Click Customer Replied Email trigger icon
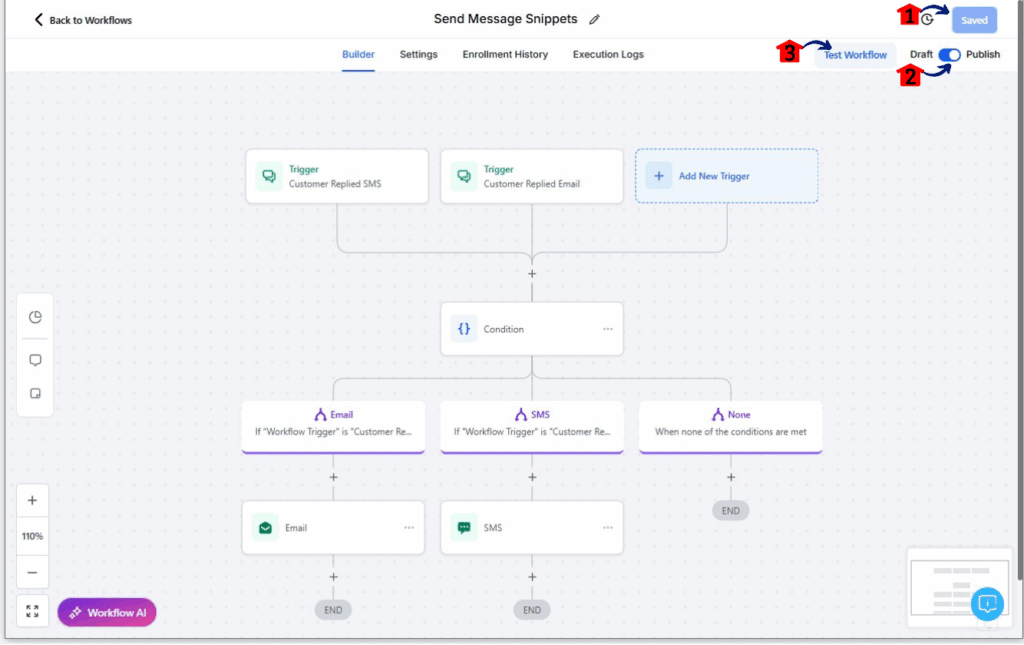The width and height of the screenshot is (1024, 645). coord(464,176)
